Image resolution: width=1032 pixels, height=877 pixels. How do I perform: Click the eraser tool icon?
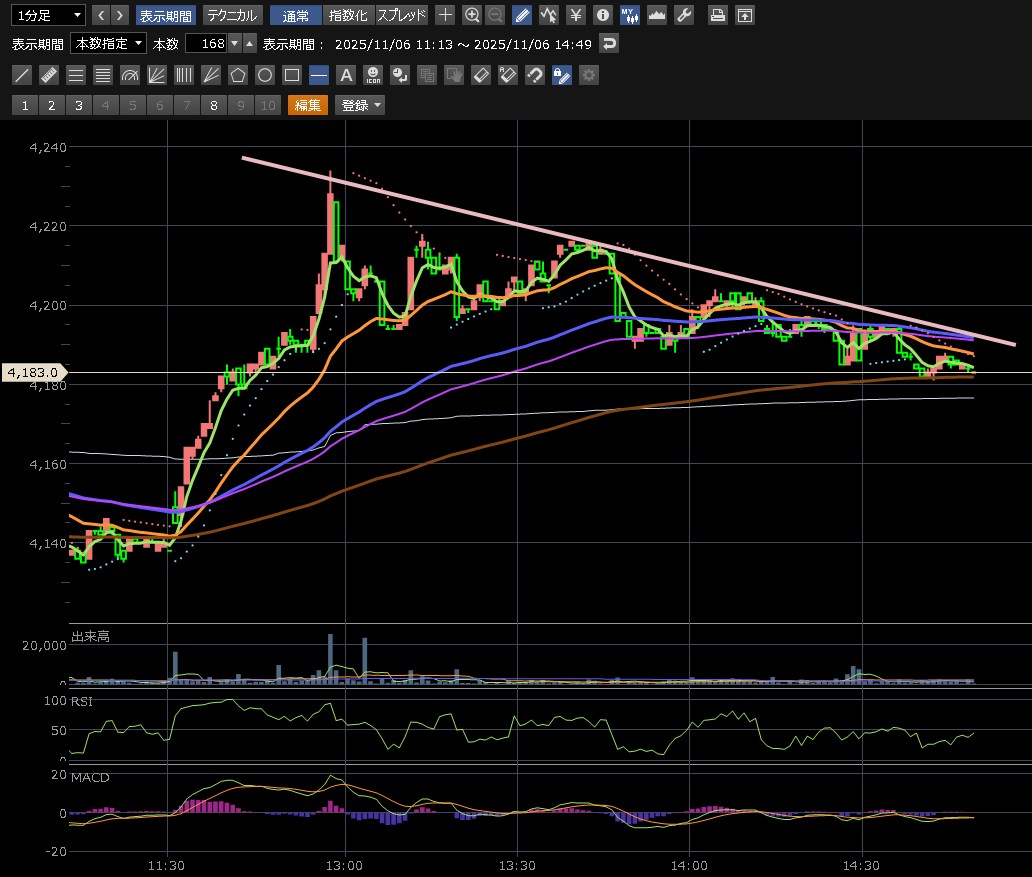pyautogui.click(x=481, y=75)
